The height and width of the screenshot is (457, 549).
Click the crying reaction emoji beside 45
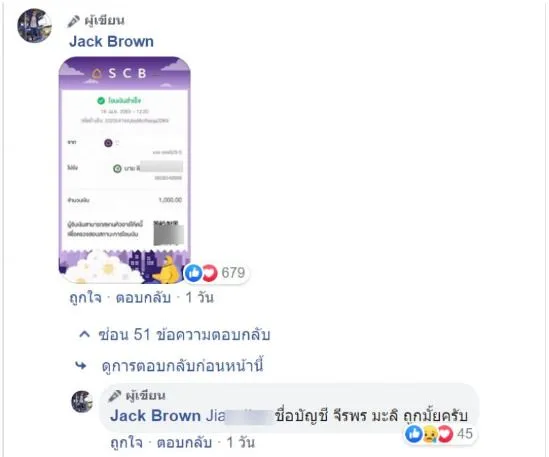click(x=430, y=434)
